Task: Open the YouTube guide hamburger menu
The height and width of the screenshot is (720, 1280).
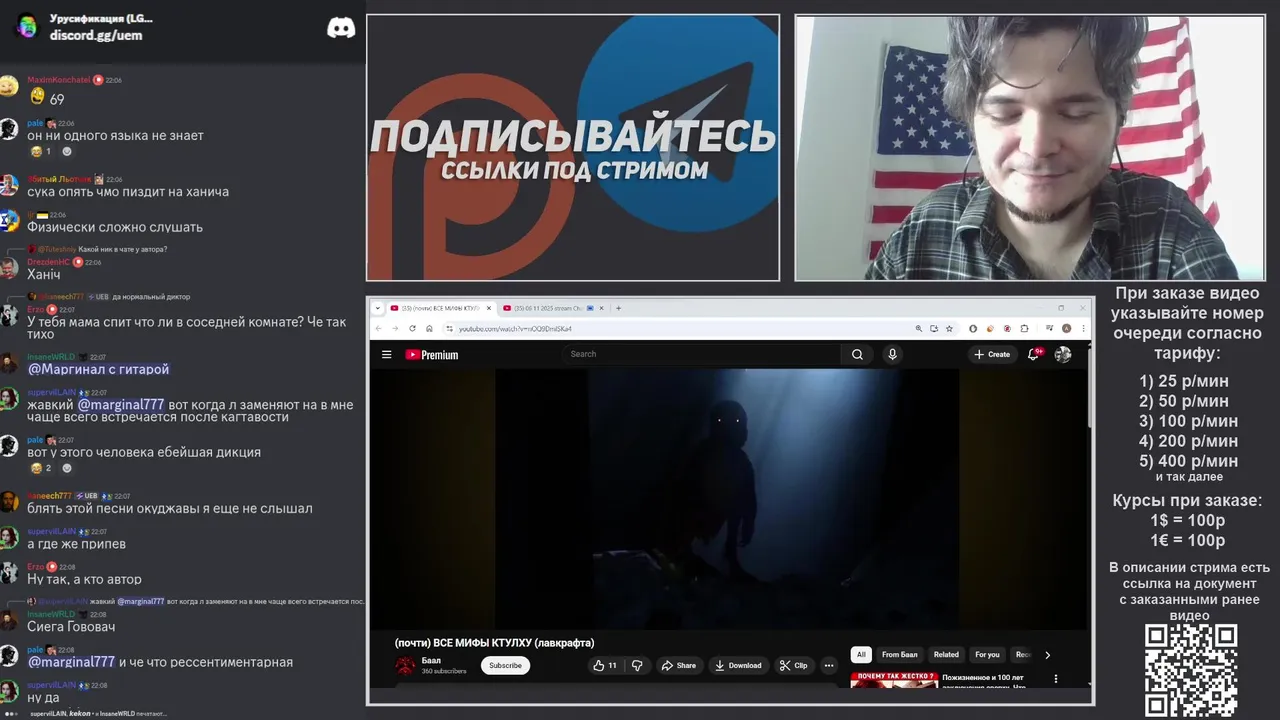Action: (386, 354)
